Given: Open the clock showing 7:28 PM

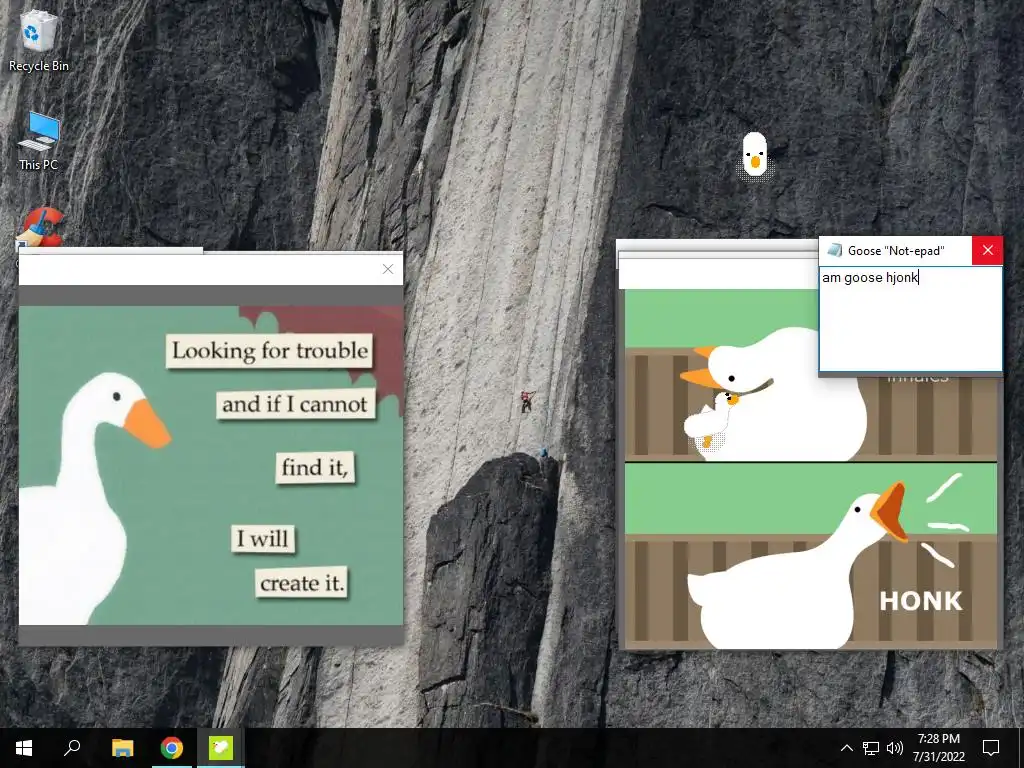Looking at the screenshot, I should [x=938, y=748].
